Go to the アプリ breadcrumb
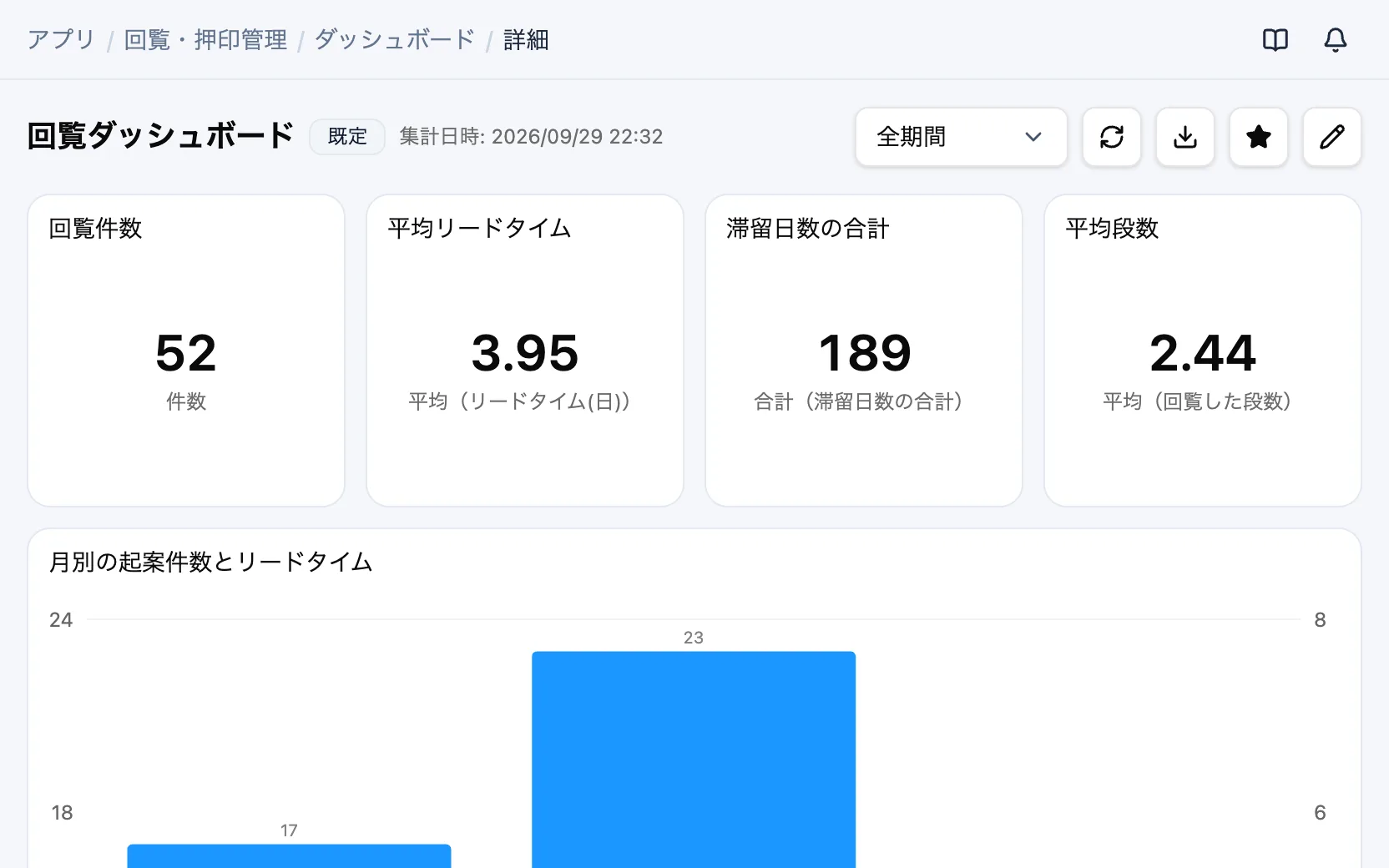This screenshot has height=868, width=1389. pyautogui.click(x=61, y=39)
